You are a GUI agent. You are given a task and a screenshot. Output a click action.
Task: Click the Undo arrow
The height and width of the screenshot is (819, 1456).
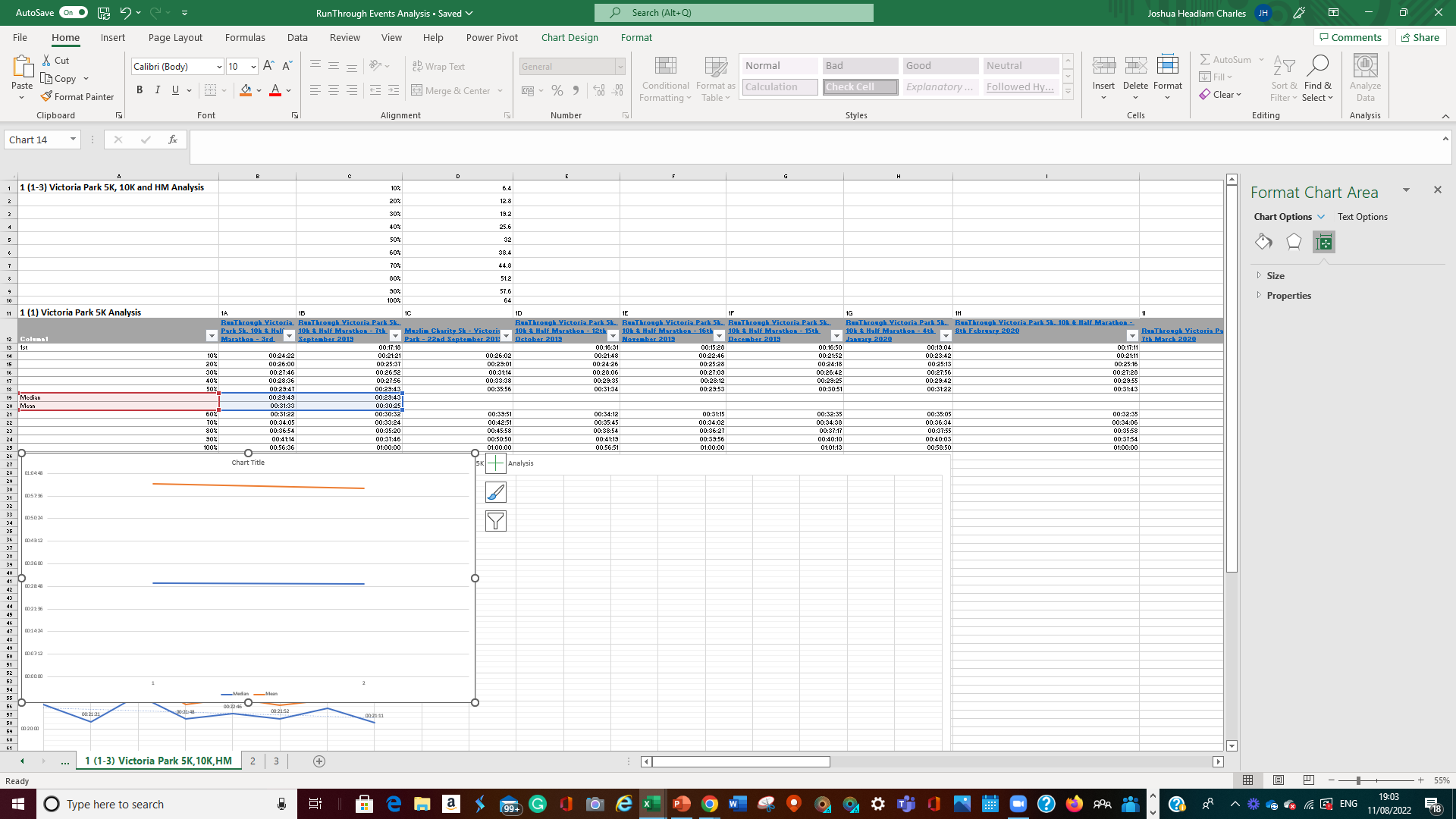coord(125,13)
